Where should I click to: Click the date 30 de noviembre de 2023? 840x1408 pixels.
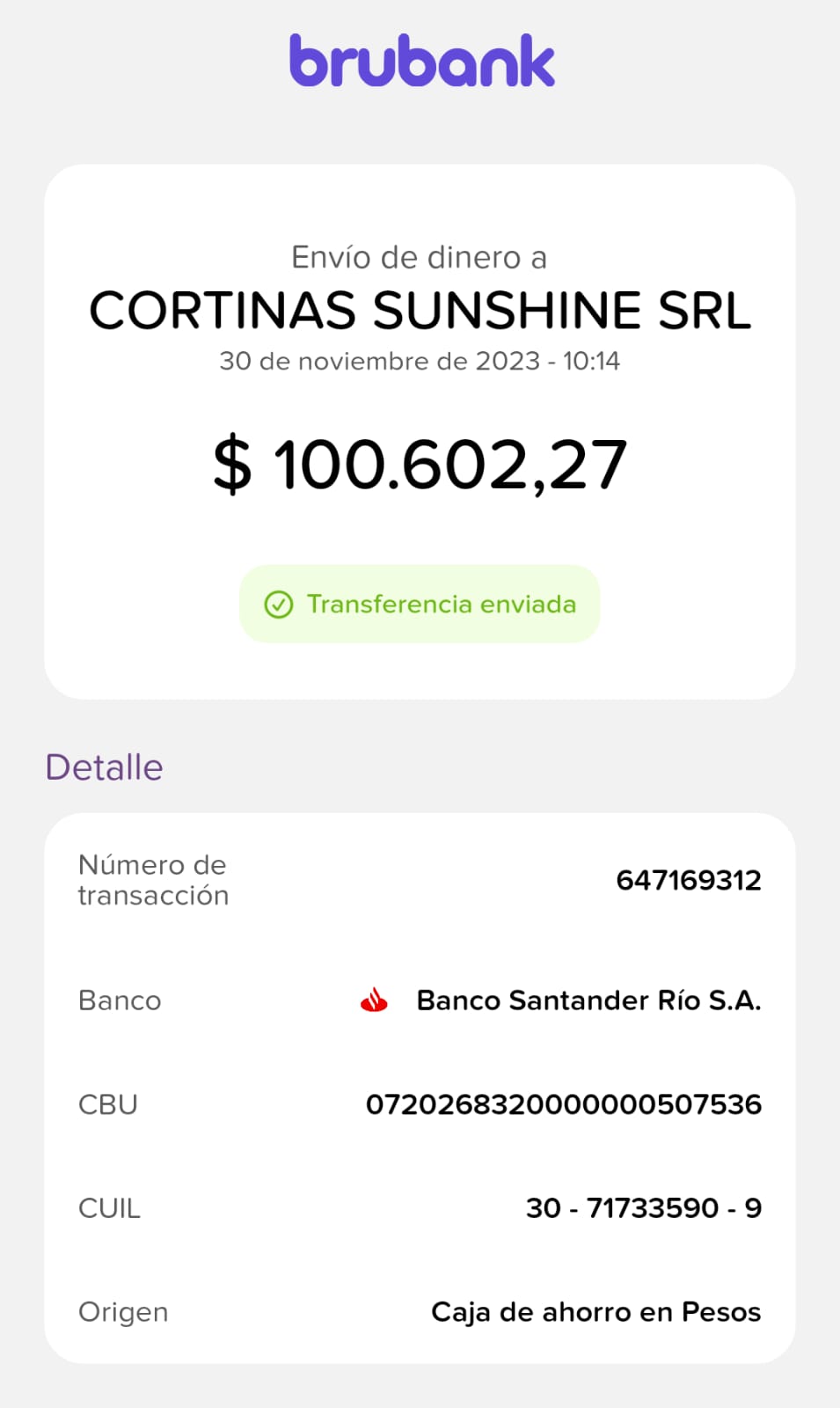[x=379, y=362]
